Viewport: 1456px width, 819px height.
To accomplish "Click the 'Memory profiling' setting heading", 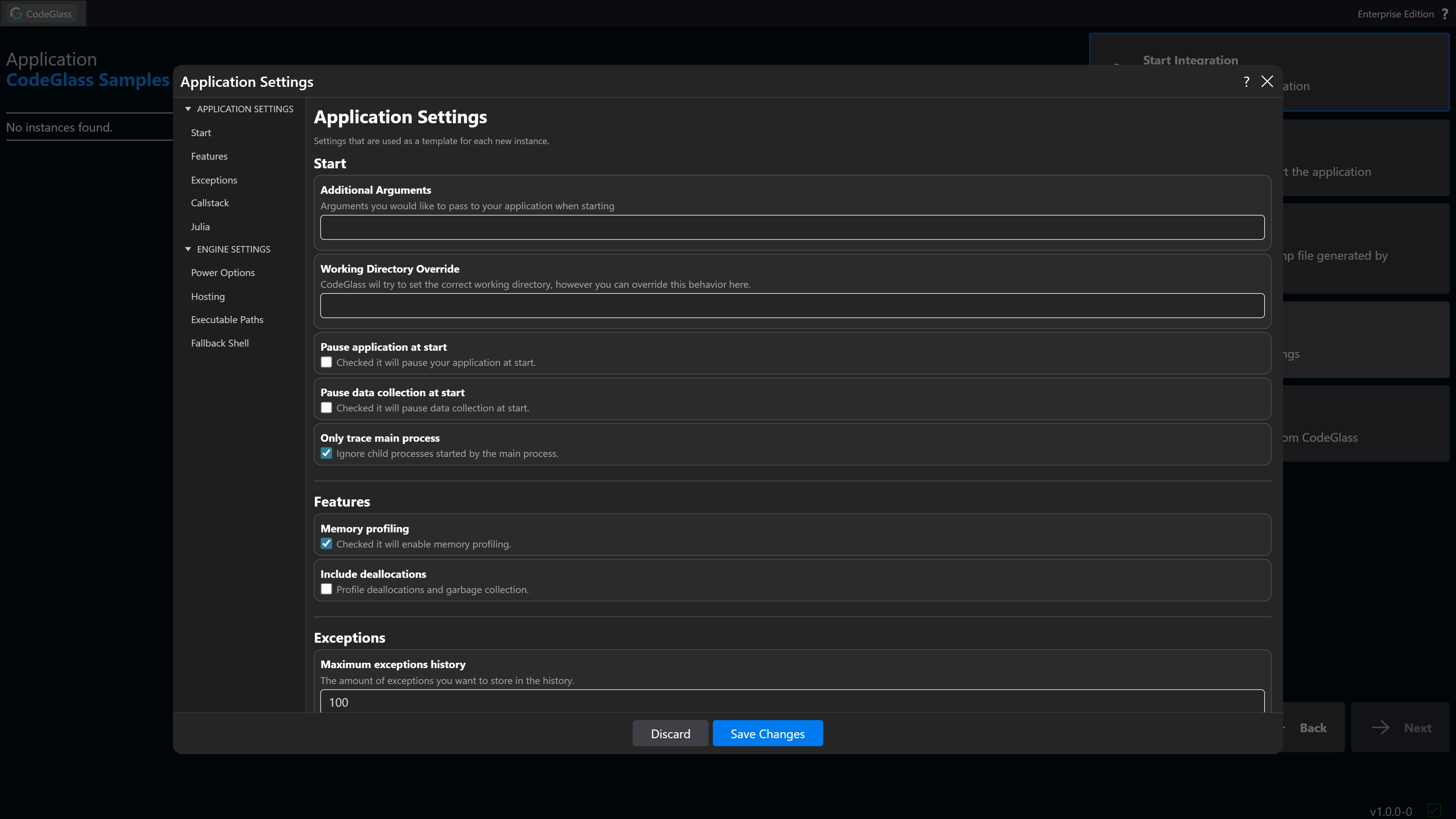I will [x=364, y=529].
